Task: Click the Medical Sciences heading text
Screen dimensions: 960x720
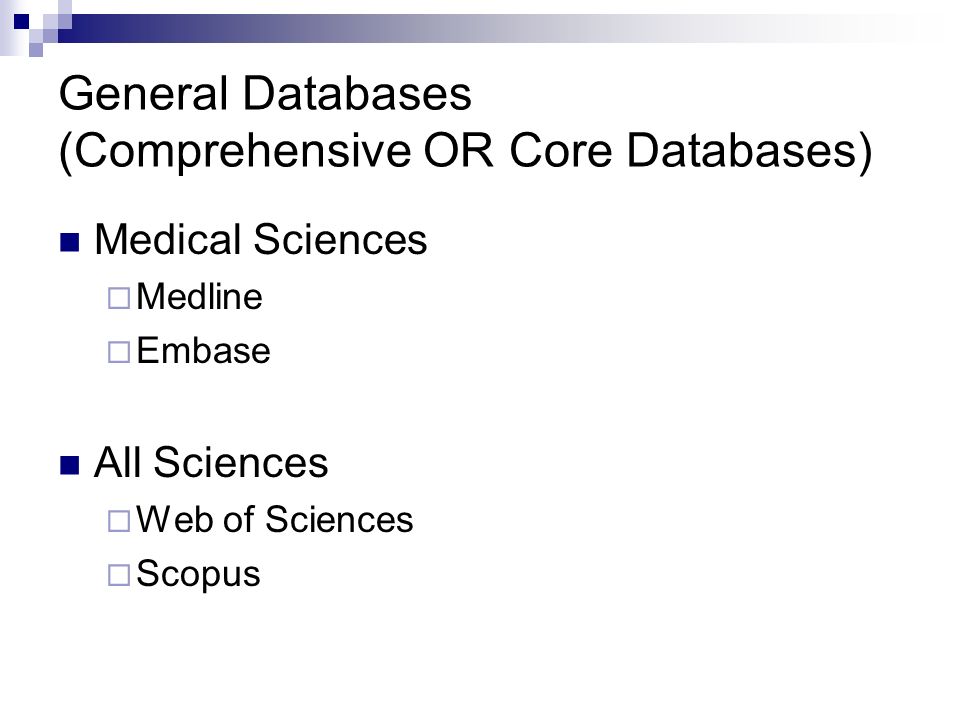Action: [261, 239]
